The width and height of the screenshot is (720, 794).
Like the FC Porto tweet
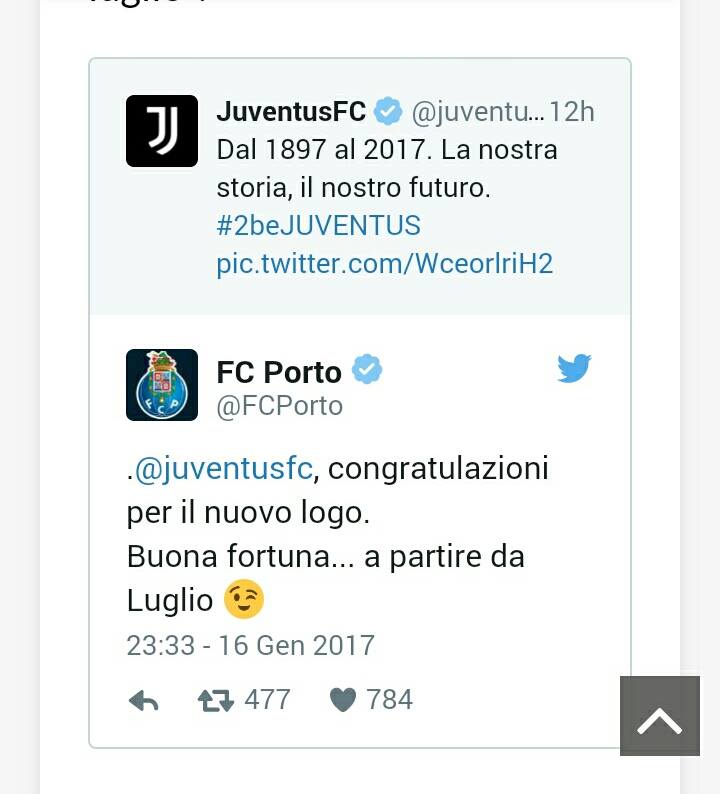tap(343, 700)
